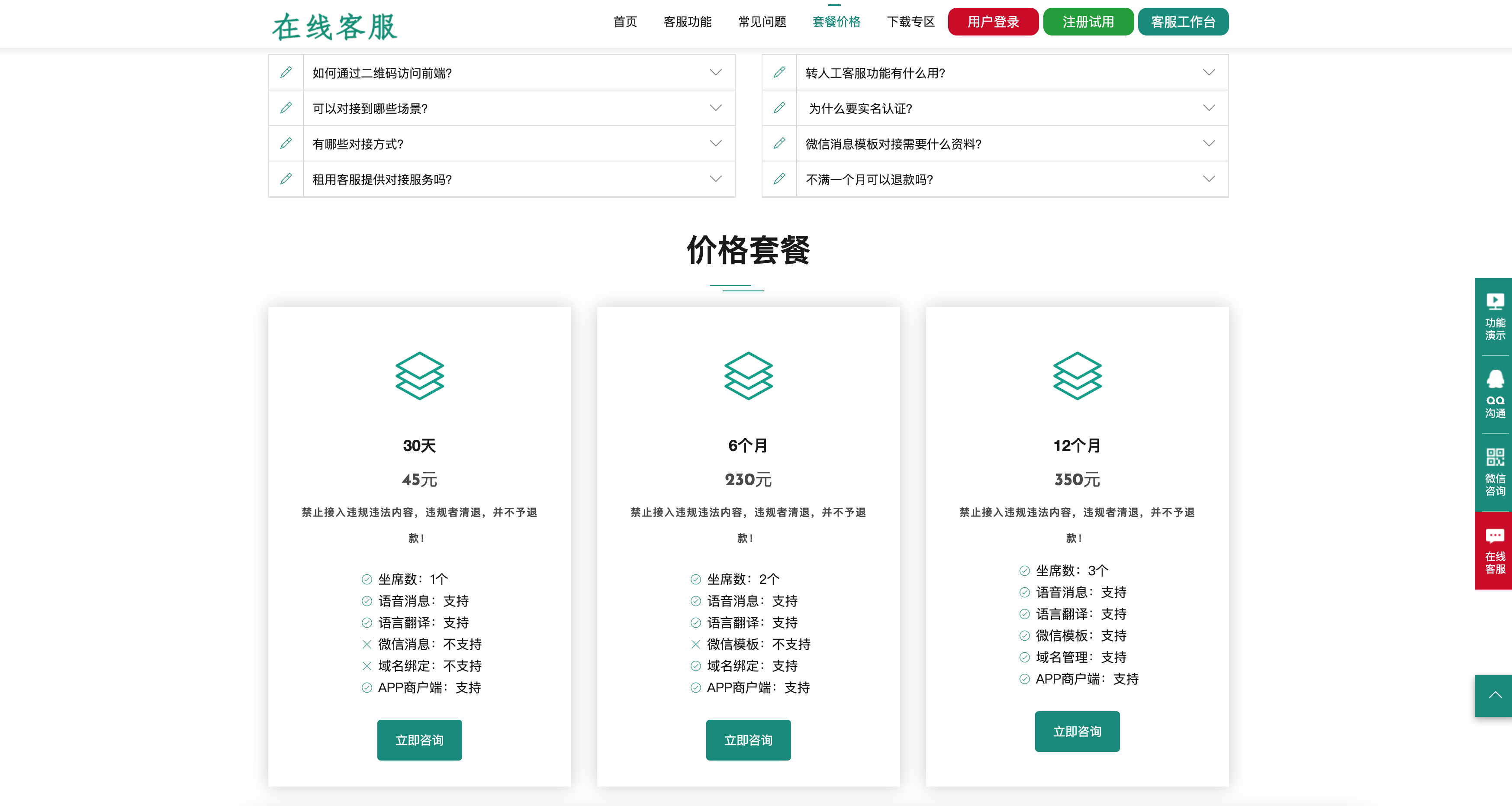The width and height of the screenshot is (1512, 806).
Task: Click the layers icon on 30天 plan
Action: pos(420,376)
